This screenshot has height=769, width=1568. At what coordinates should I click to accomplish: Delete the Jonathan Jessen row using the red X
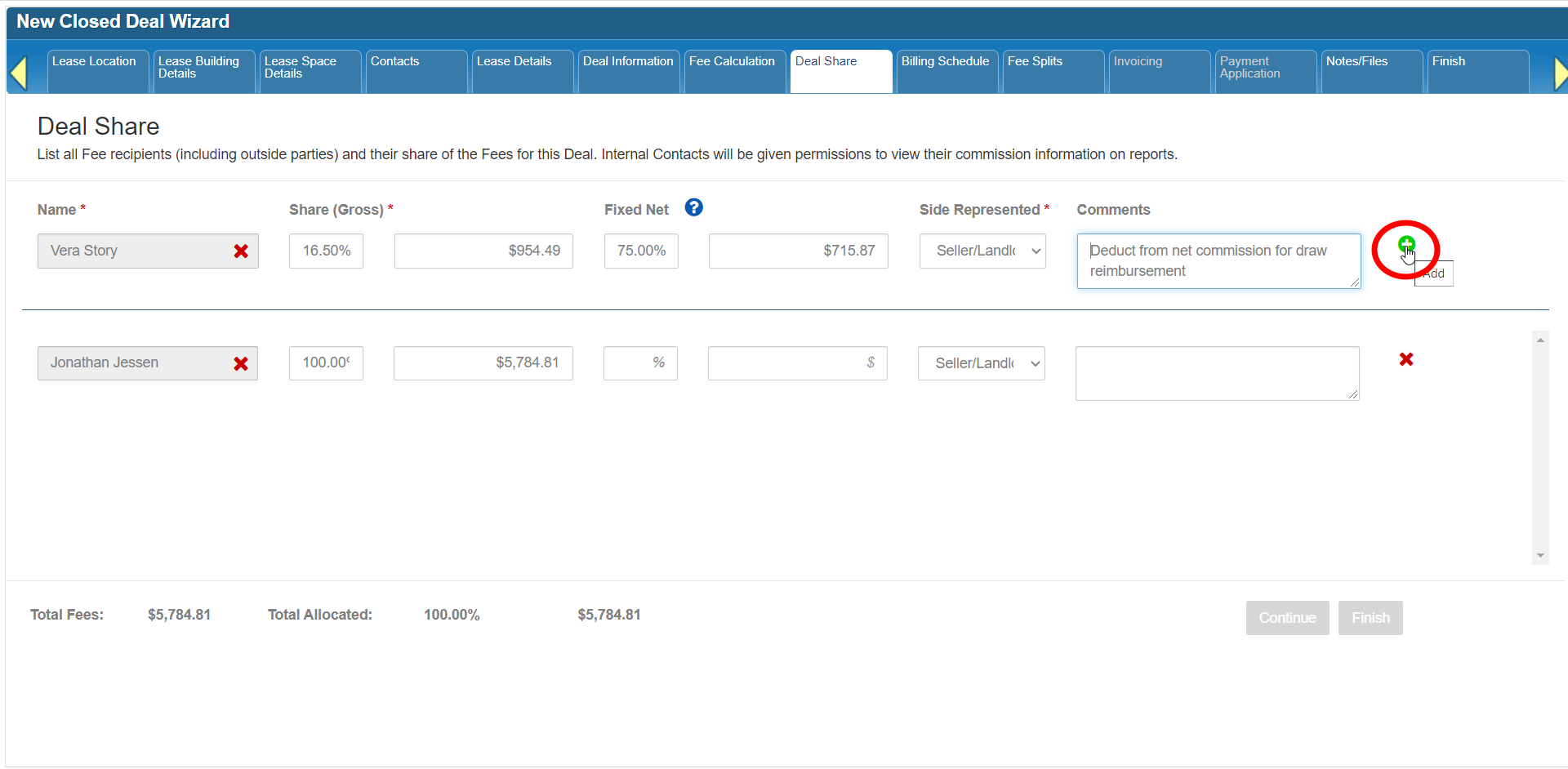pos(1405,359)
